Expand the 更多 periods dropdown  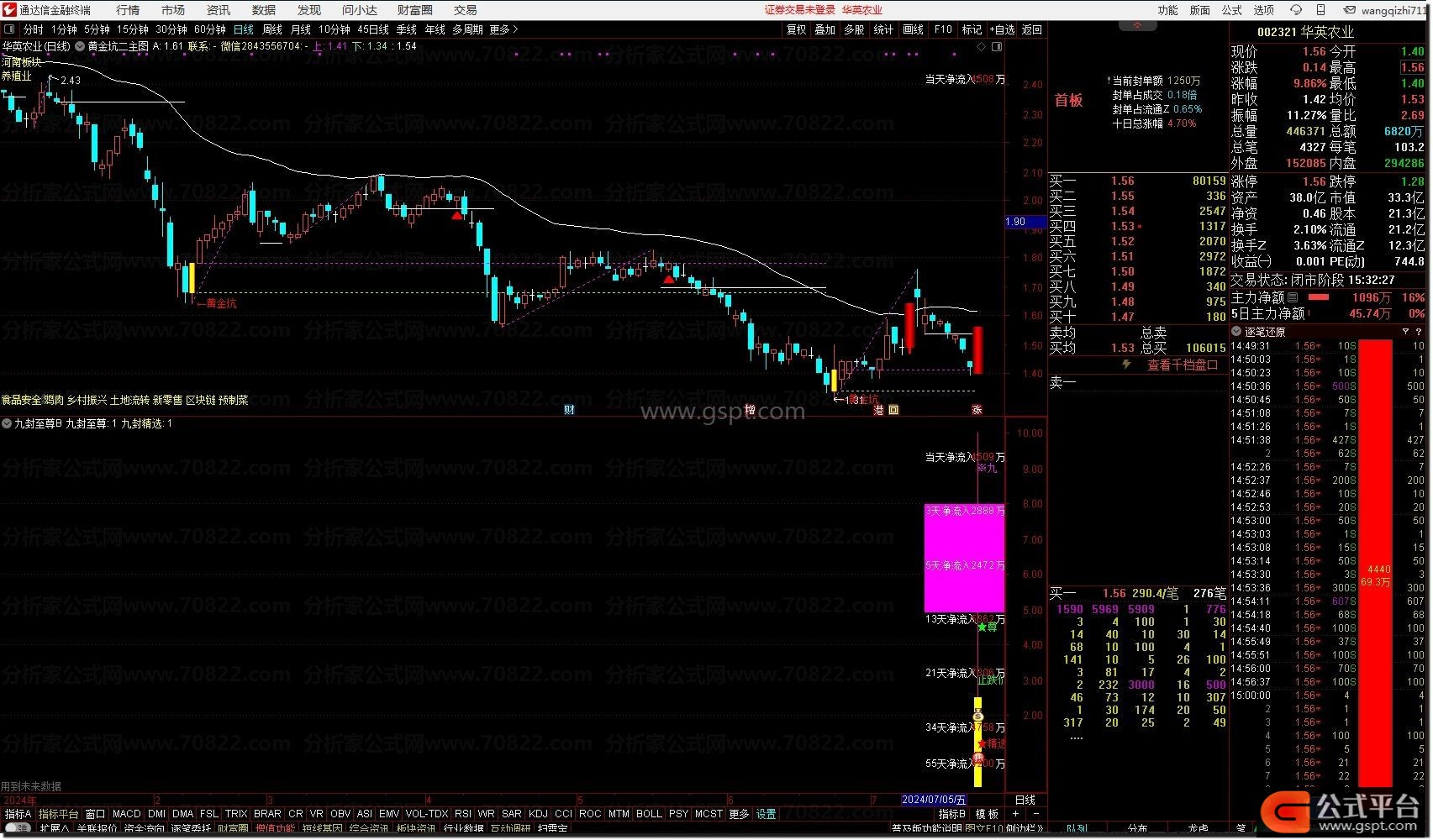click(x=503, y=29)
